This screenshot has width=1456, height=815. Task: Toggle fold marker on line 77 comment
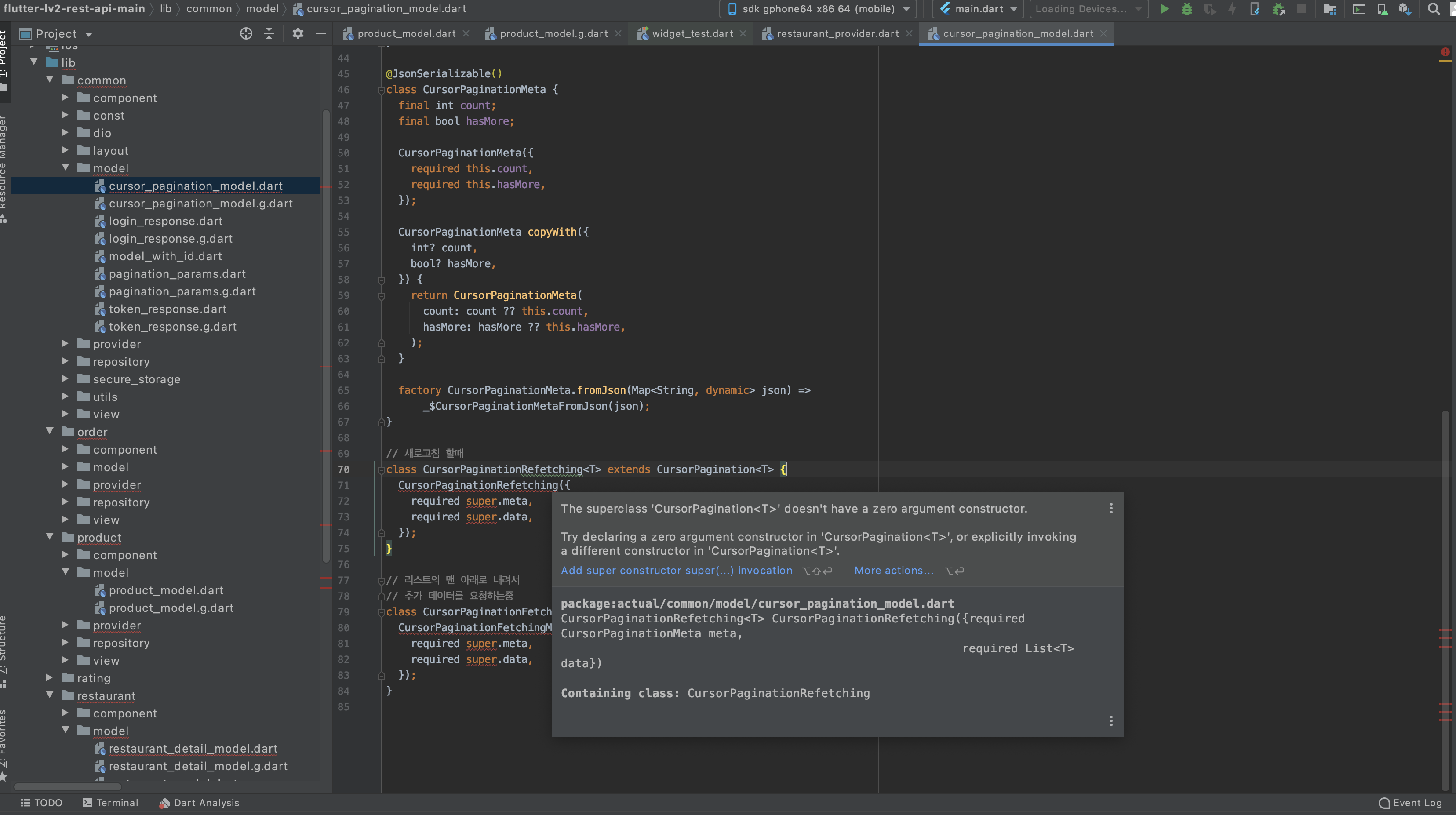point(381,580)
